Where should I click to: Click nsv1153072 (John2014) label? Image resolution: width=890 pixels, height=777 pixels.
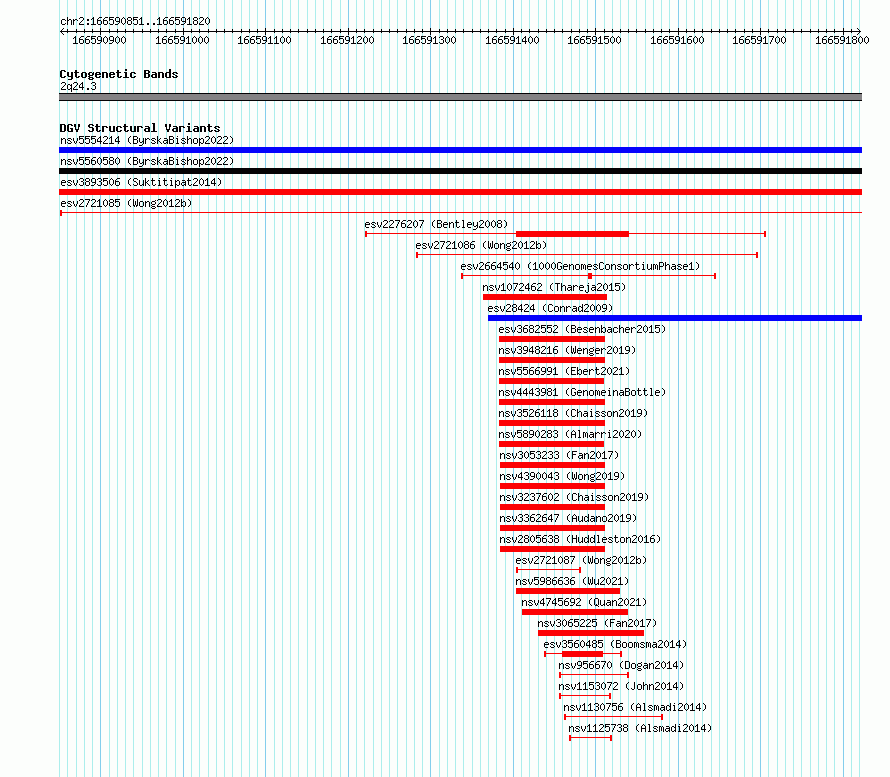click(621, 686)
